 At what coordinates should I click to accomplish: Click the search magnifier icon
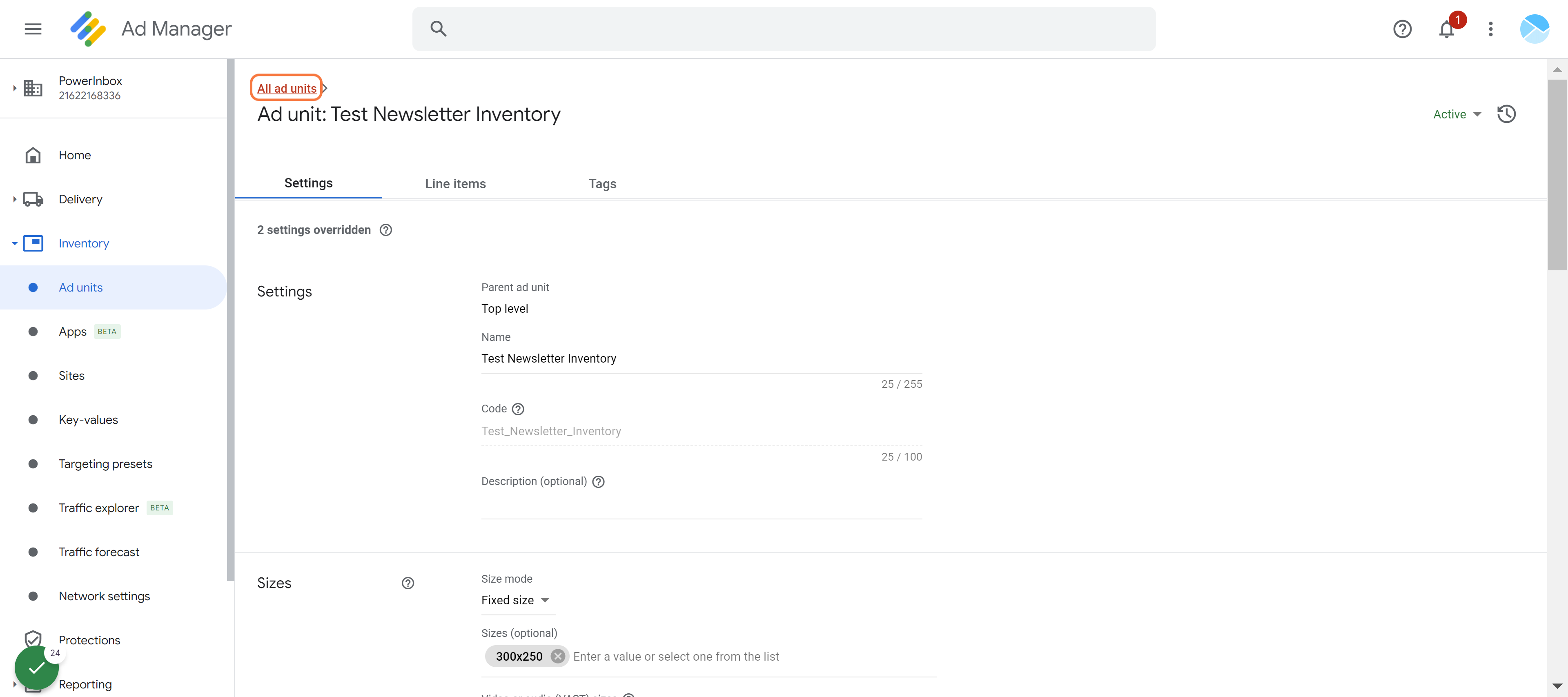[438, 29]
